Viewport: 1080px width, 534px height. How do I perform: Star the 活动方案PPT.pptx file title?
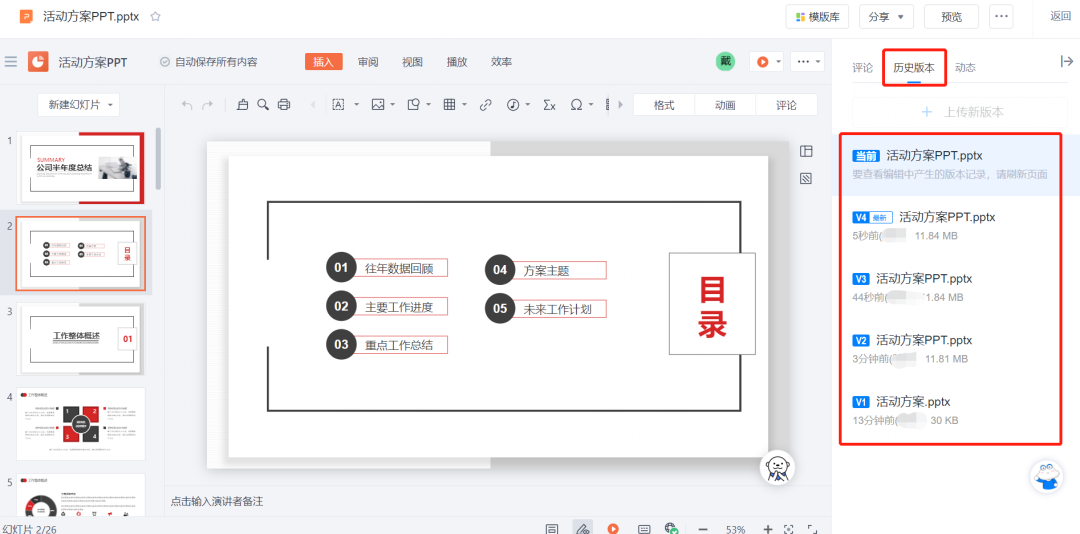(156, 17)
